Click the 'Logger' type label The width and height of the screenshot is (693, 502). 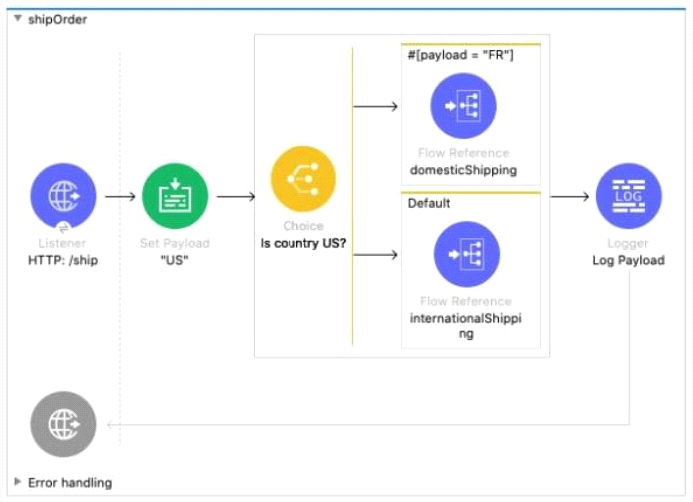click(628, 243)
